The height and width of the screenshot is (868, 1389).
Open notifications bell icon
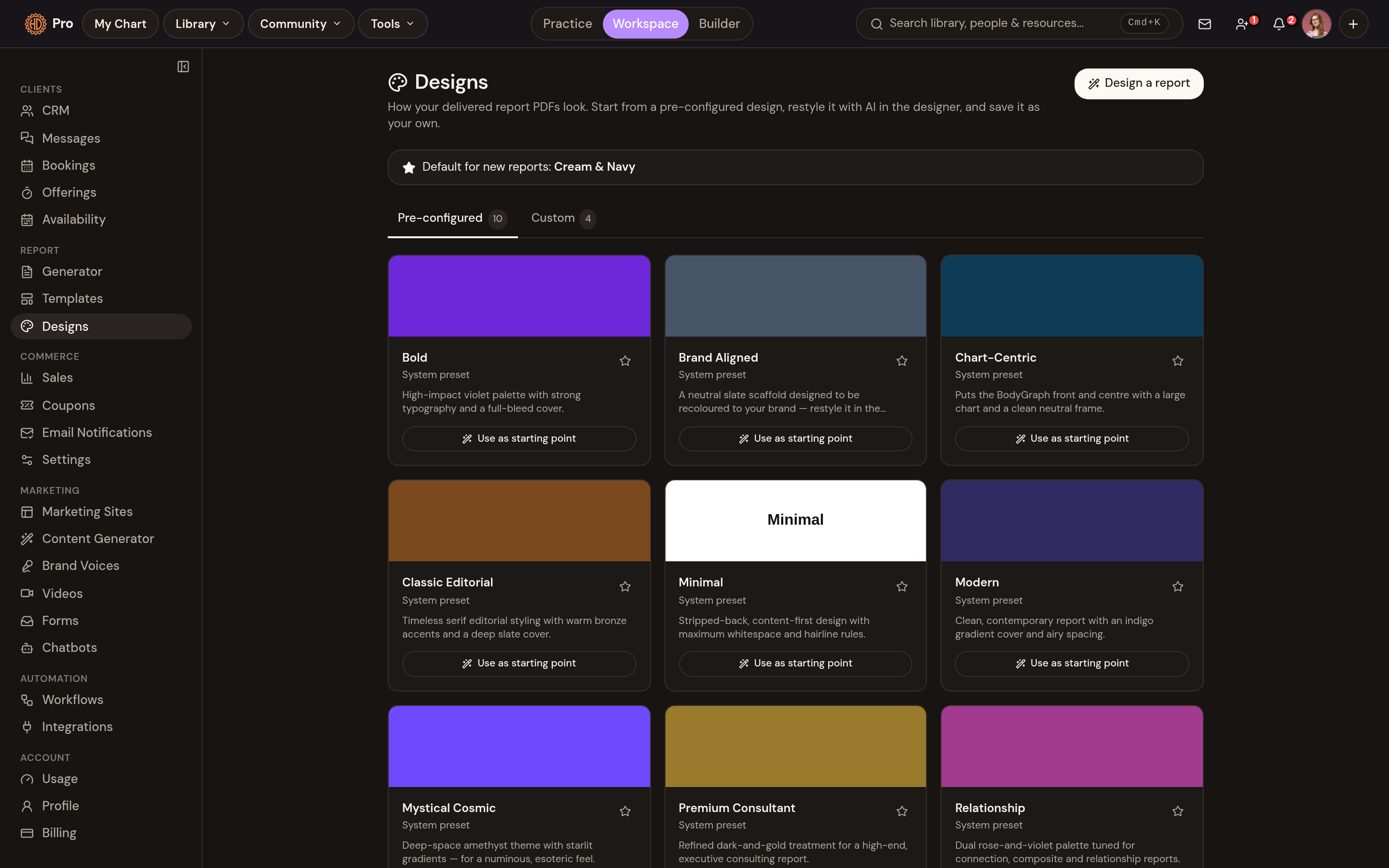(1280, 24)
